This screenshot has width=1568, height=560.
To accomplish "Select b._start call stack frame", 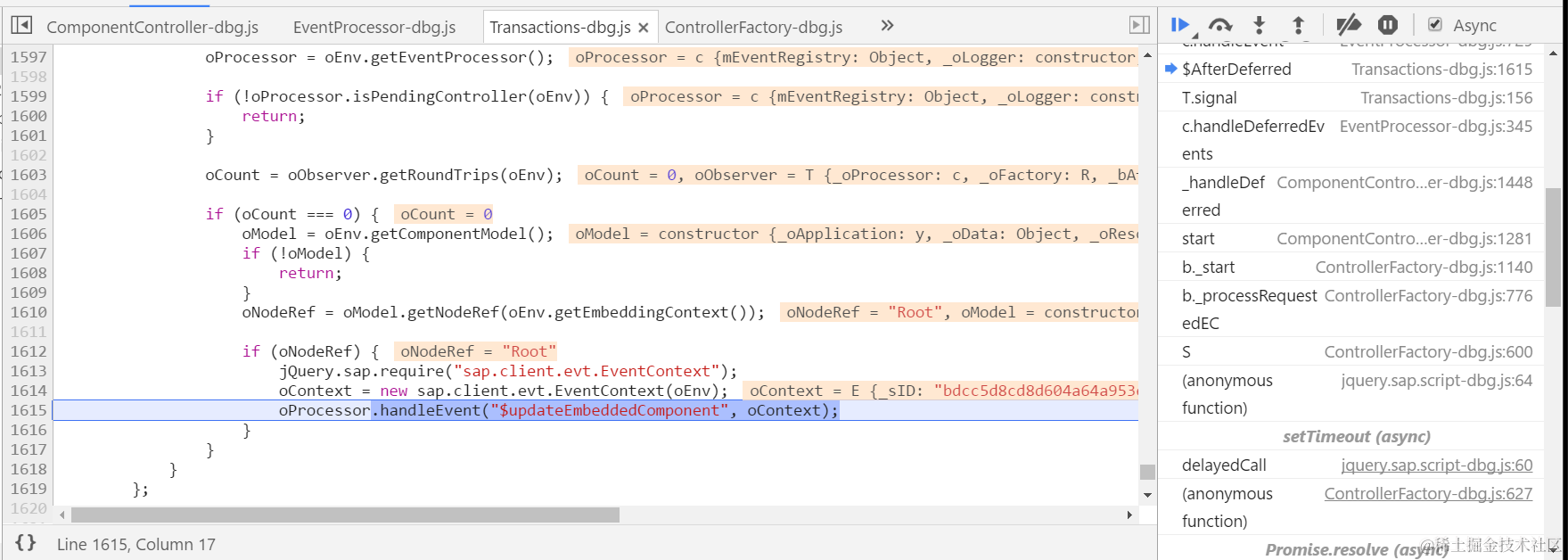I will (x=1350, y=267).
